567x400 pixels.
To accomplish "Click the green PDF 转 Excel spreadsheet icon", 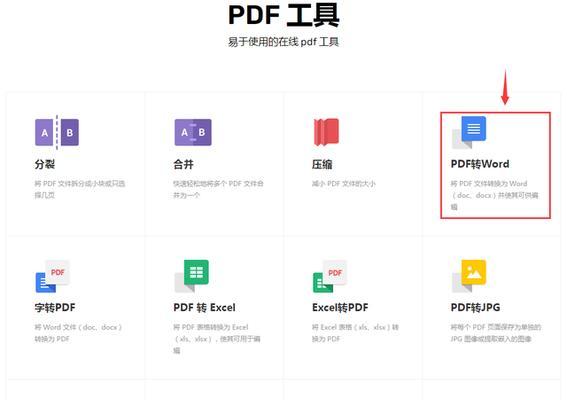I will coord(192,276).
